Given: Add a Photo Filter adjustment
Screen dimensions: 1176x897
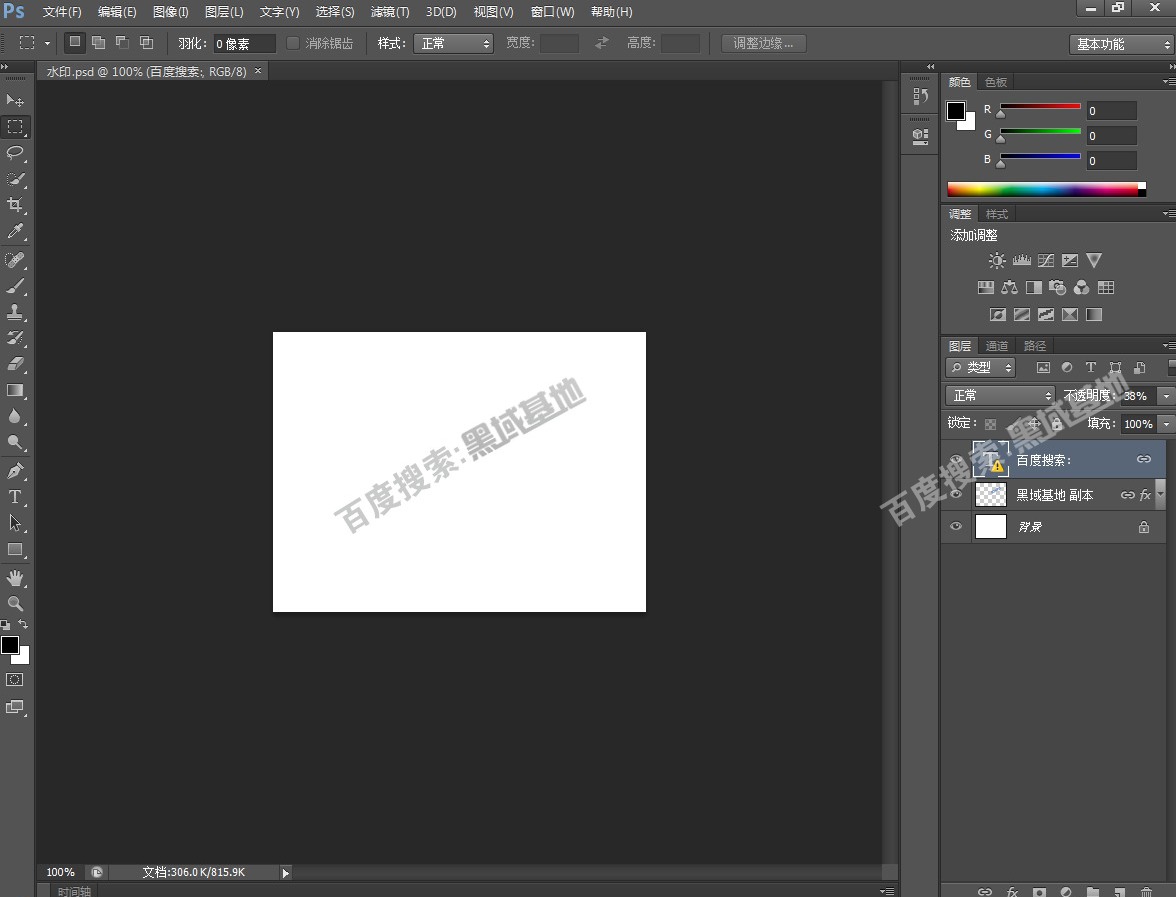Looking at the screenshot, I should 1058,287.
